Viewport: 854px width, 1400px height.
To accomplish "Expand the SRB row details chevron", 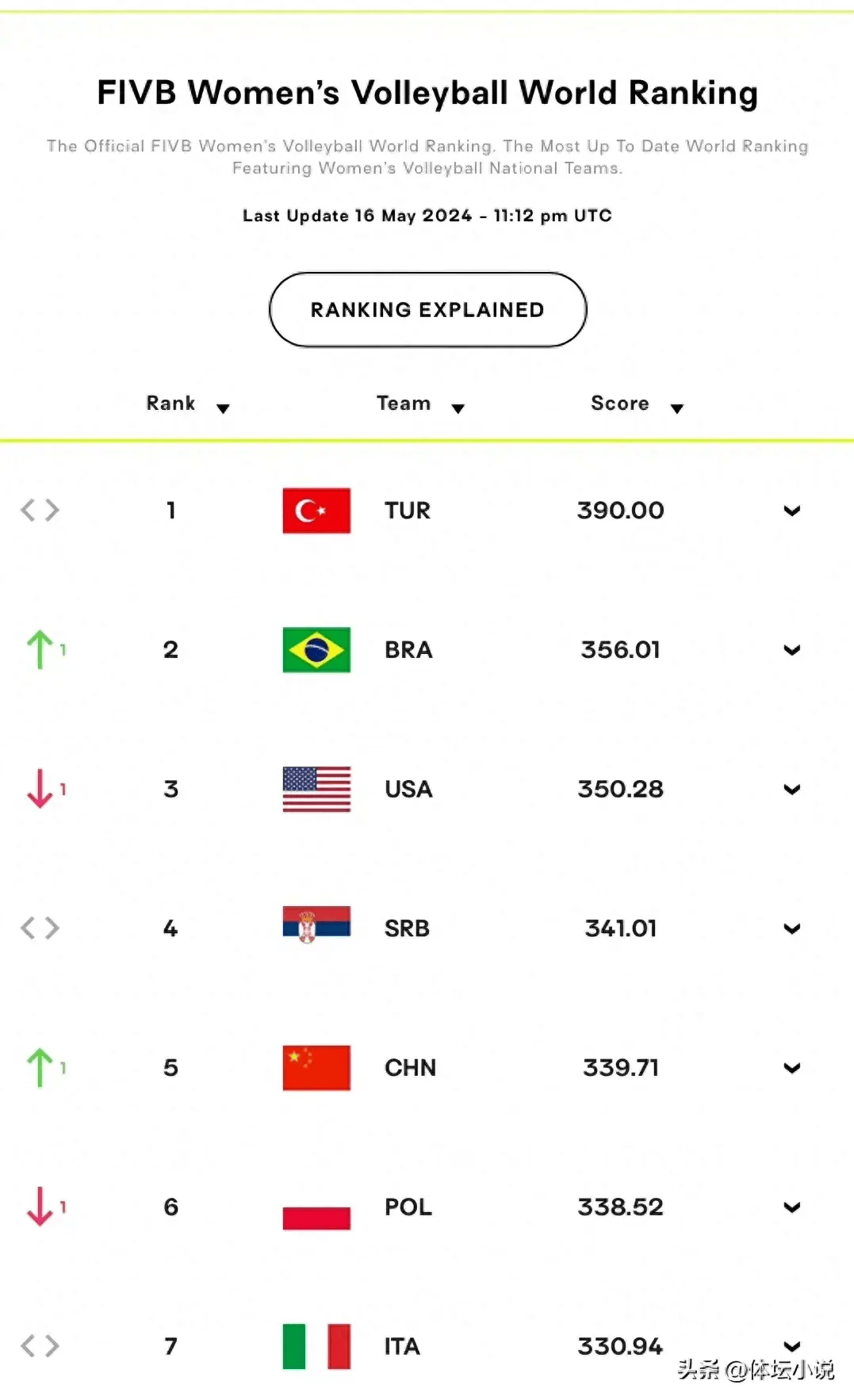I will (791, 928).
